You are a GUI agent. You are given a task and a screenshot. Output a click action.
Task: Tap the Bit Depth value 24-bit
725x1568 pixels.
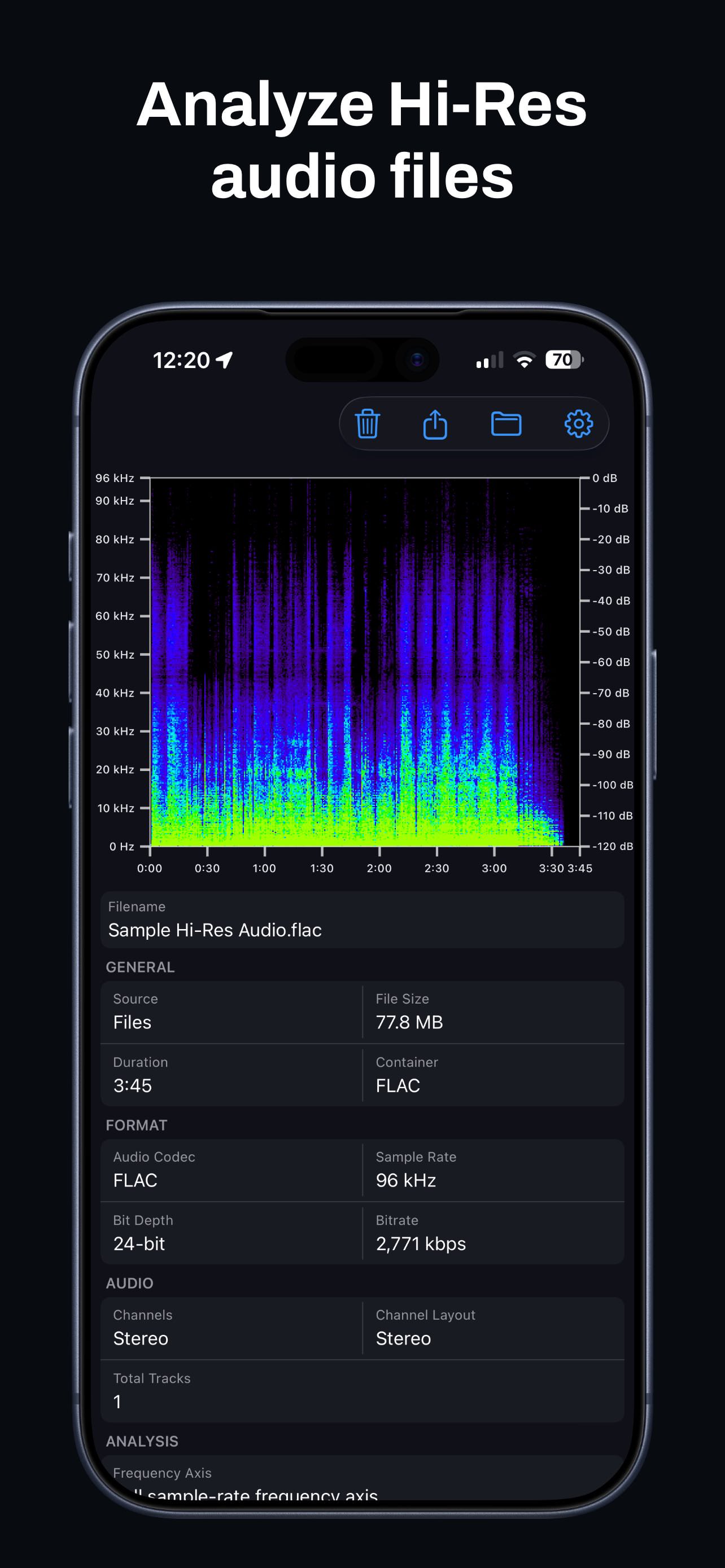pos(139,1243)
